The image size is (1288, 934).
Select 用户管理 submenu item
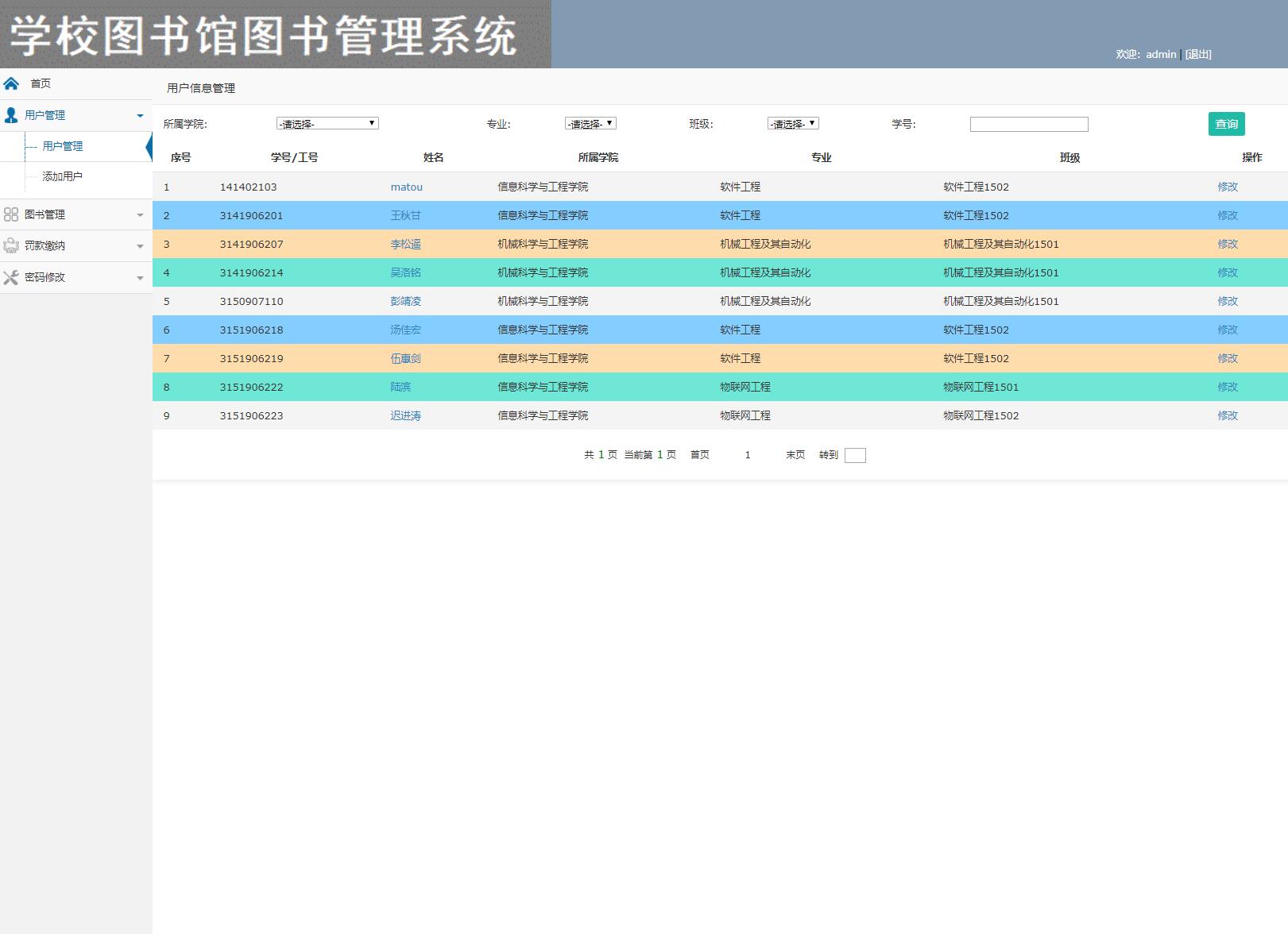[62, 146]
